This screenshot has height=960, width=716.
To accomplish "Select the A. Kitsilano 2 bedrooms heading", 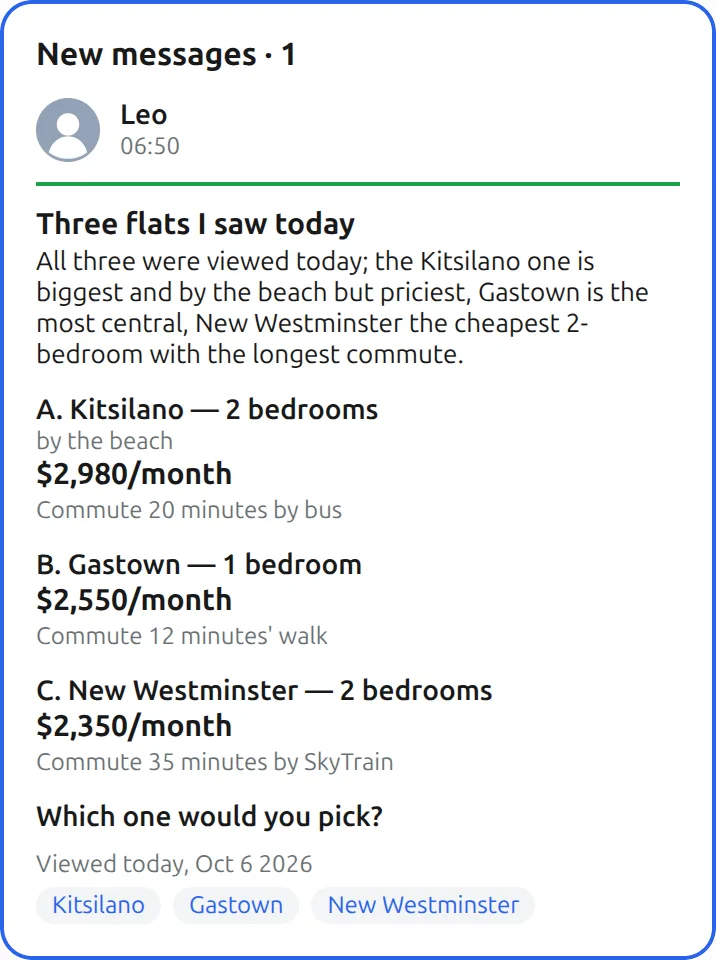I will coord(207,410).
